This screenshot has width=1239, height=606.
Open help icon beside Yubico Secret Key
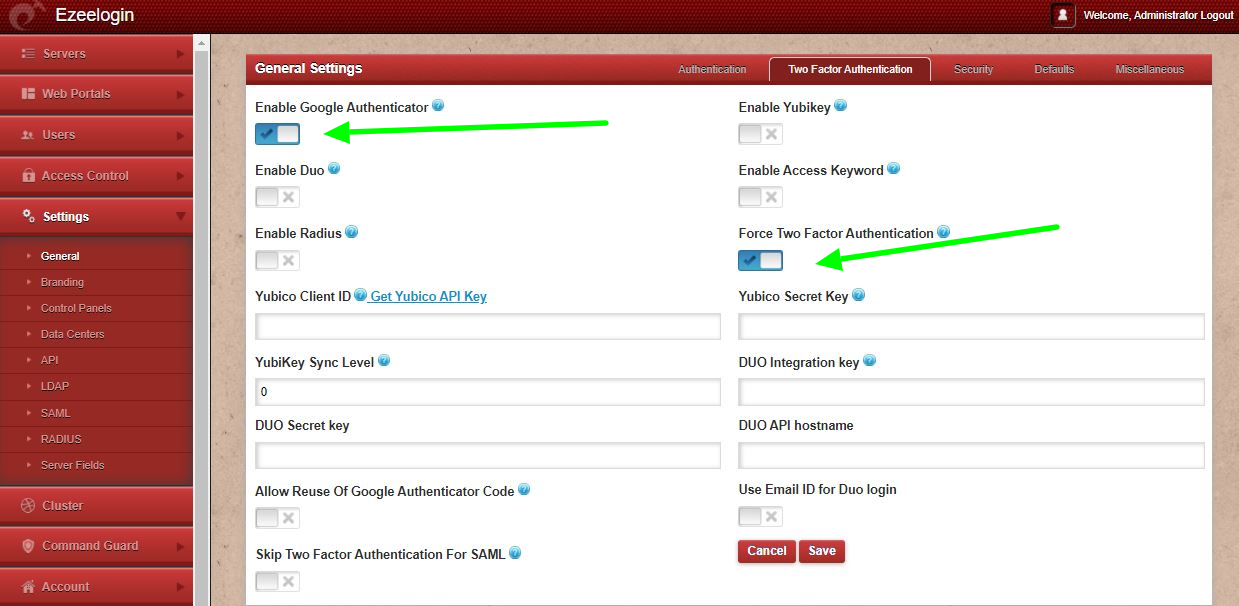tap(858, 295)
